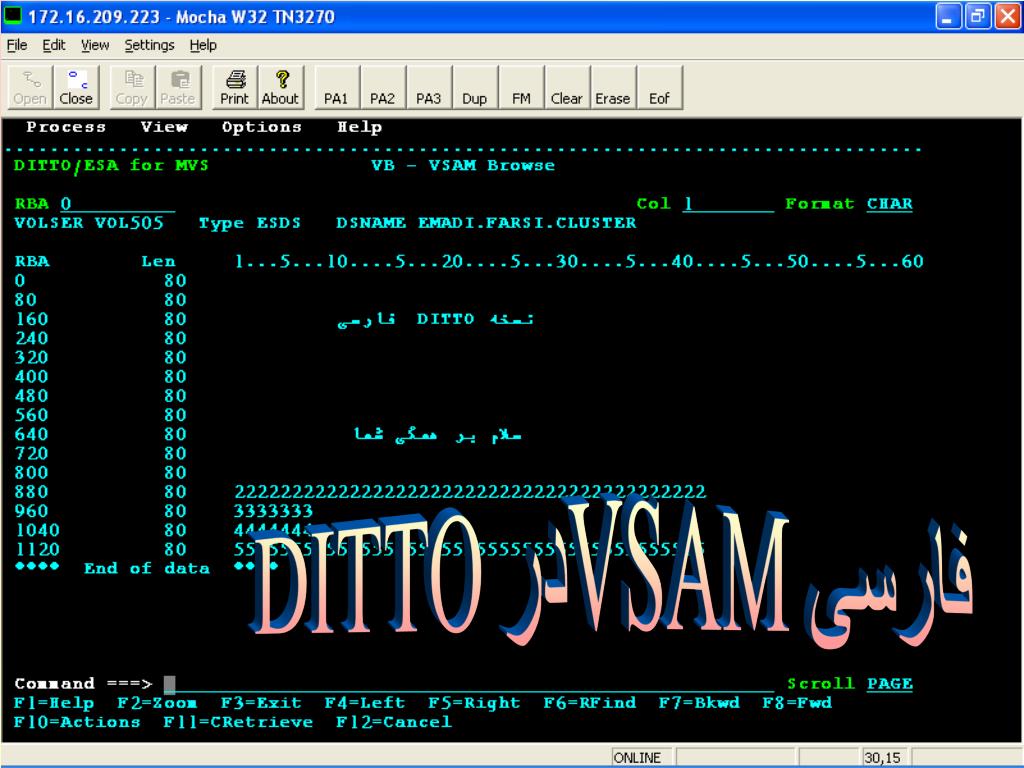
Task: Click F3=Exit function key label
Action: pyautogui.click(x=261, y=703)
